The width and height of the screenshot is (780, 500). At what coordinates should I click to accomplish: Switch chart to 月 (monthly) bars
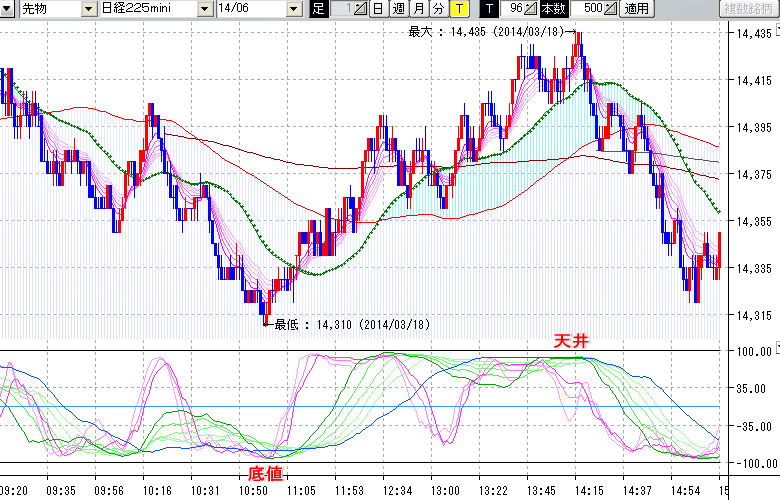tap(417, 9)
